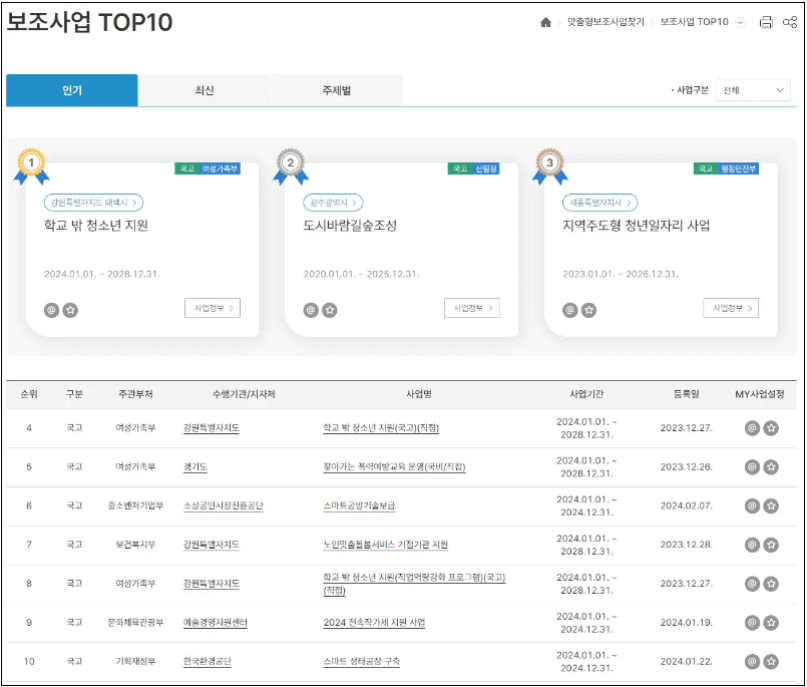Click the 도시바람길숲조성 card title
This screenshot has width=807, height=687.
tap(350, 226)
